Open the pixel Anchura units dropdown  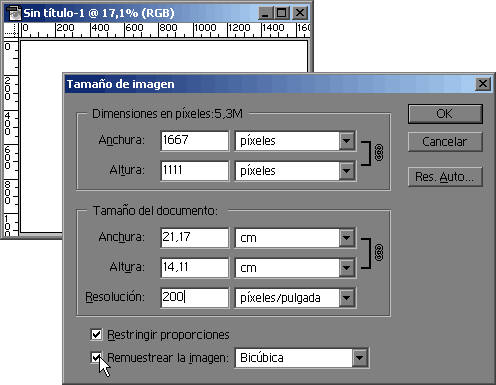(347, 141)
